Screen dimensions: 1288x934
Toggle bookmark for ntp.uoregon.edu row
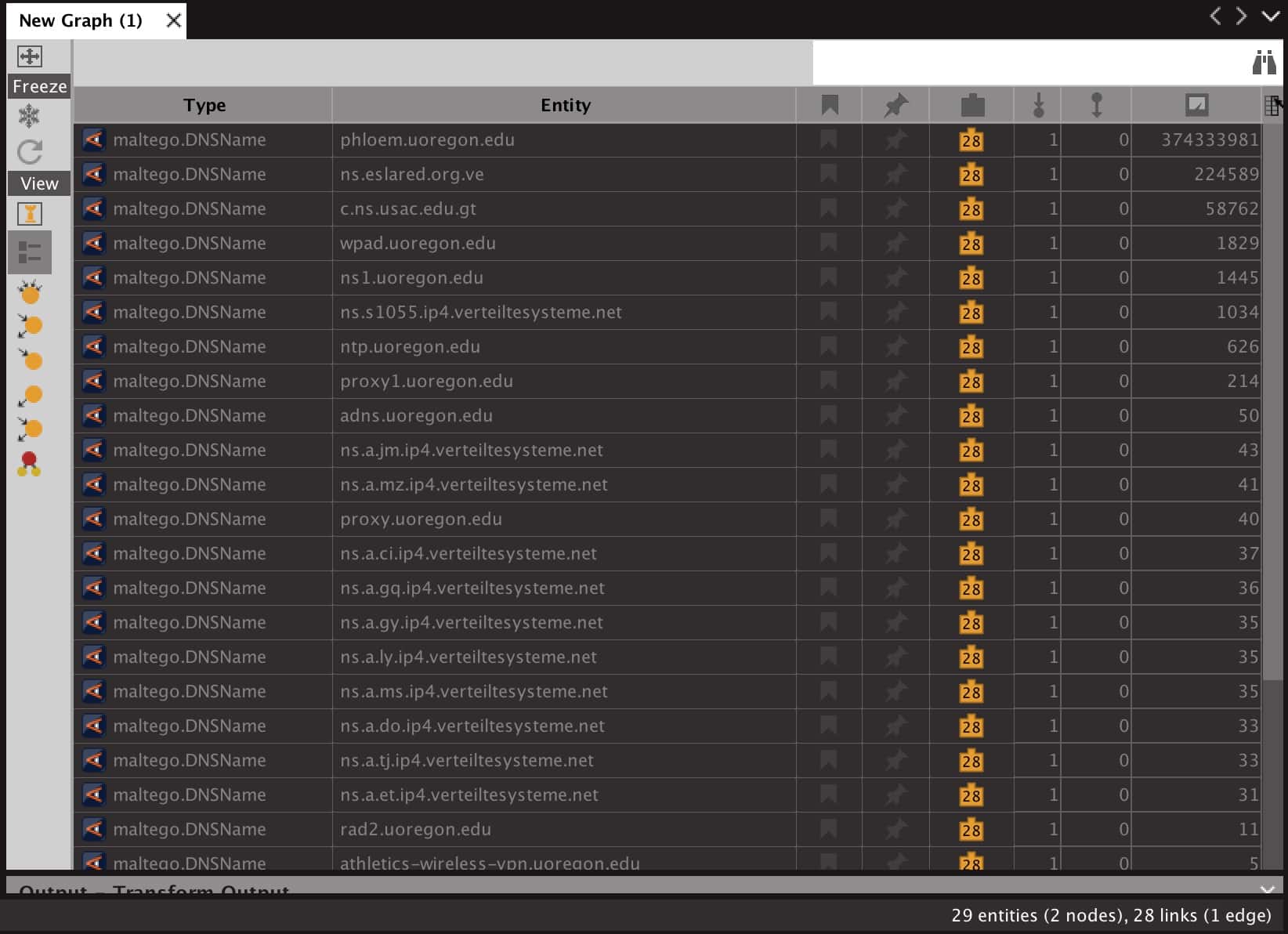(x=828, y=347)
